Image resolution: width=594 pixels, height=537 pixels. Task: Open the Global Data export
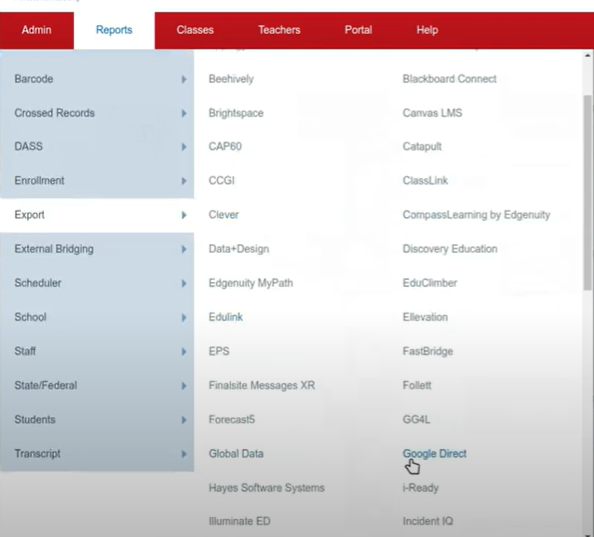coord(236,453)
